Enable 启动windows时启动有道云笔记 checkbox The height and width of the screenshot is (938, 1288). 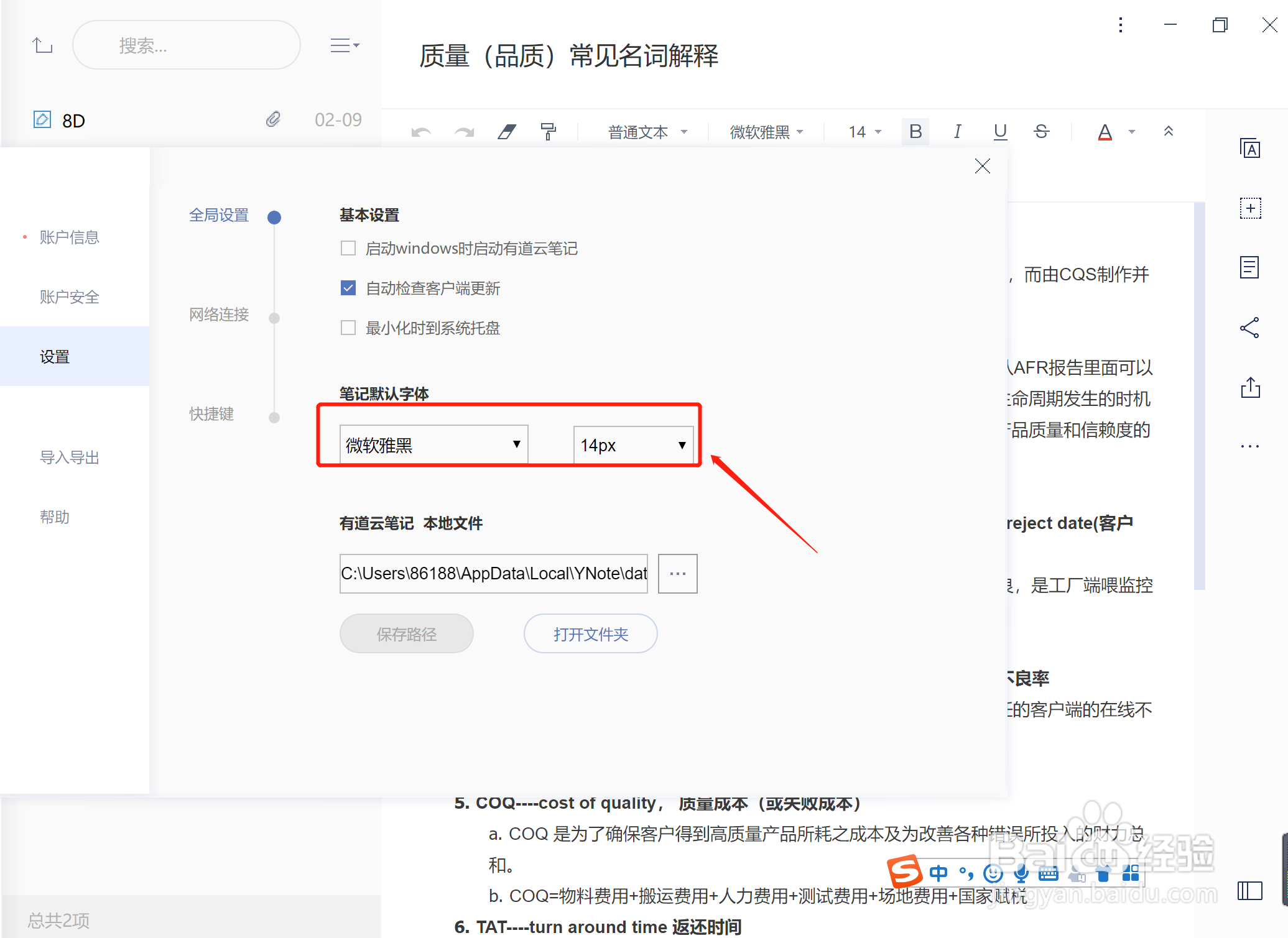click(348, 249)
